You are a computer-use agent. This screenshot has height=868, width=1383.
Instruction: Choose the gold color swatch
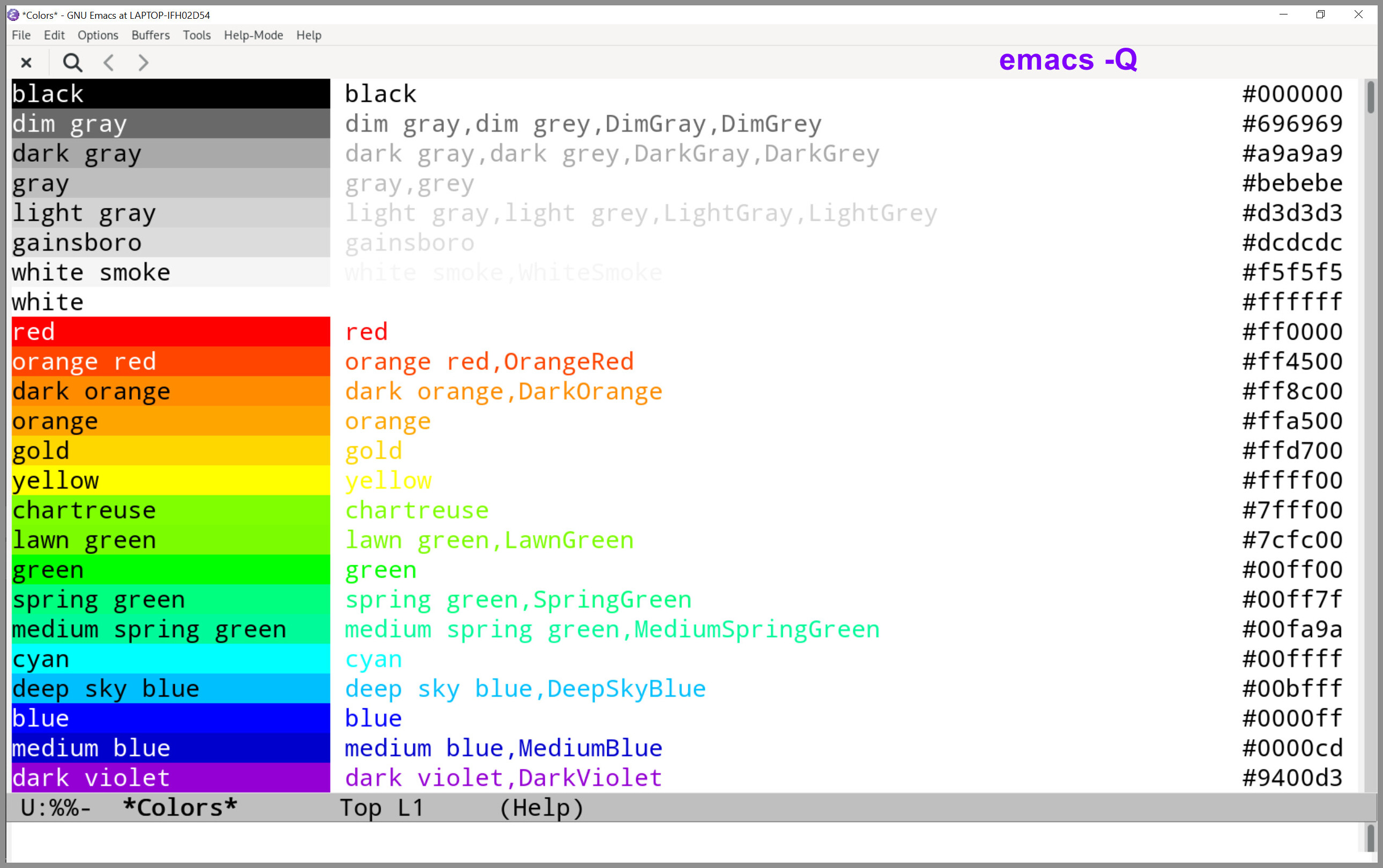tap(170, 451)
